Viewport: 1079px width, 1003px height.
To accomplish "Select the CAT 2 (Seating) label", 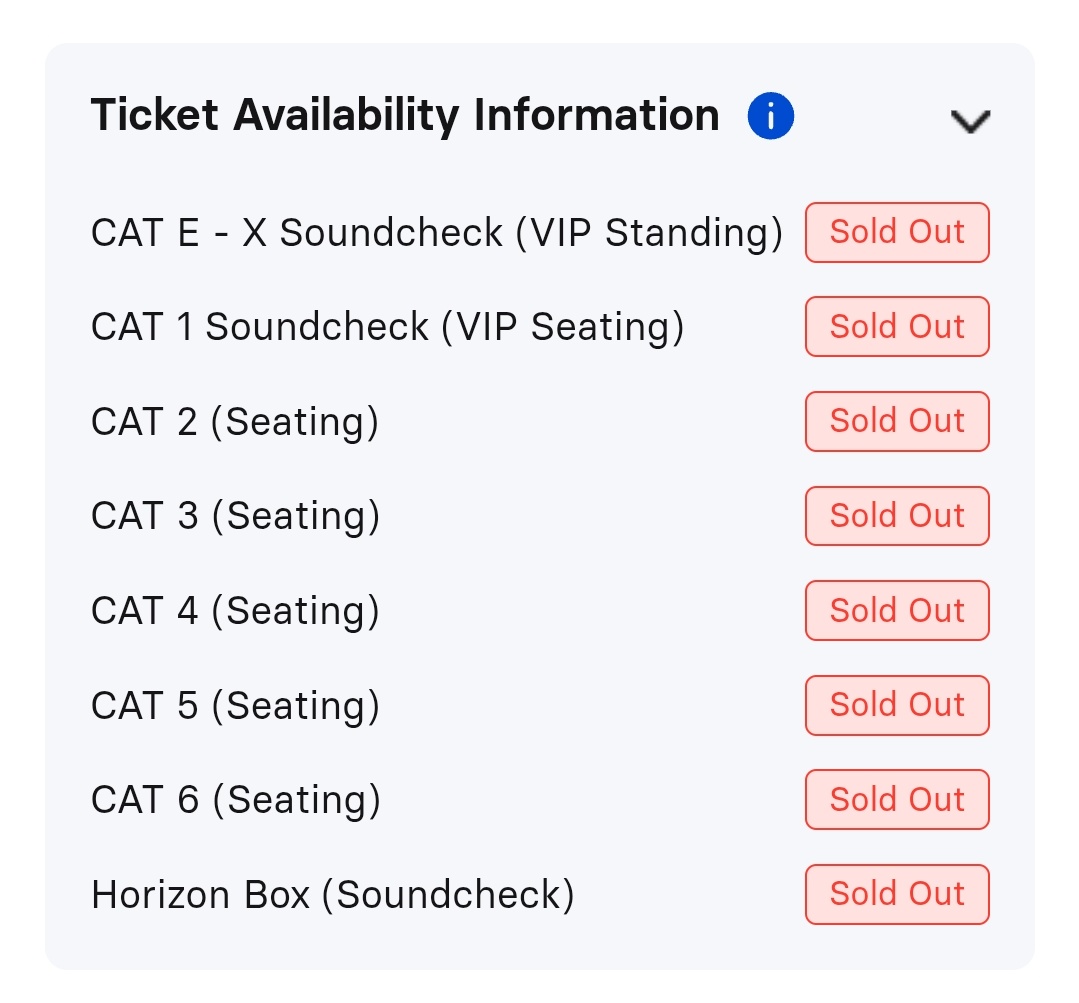I will [x=235, y=422].
